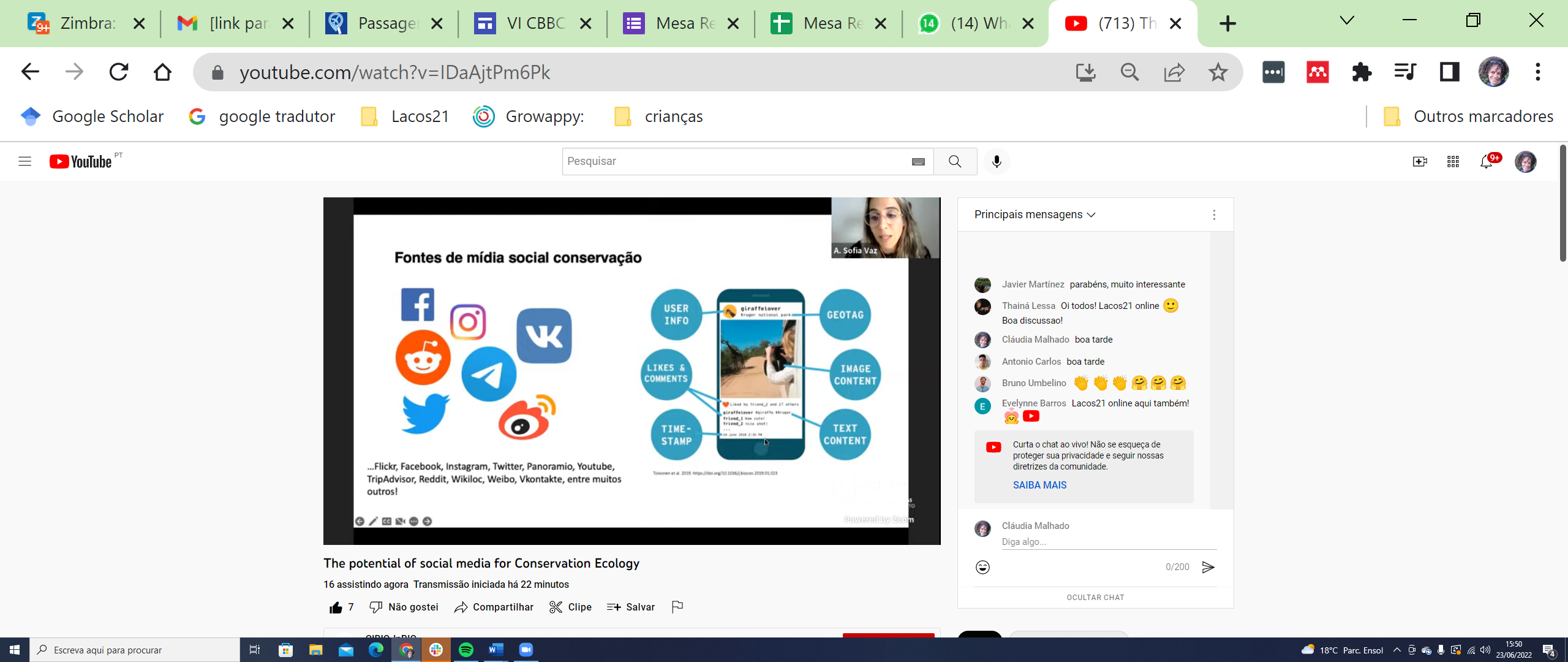The height and width of the screenshot is (662, 1568).
Task: Hide chat with OCULTAR CHAT
Action: click(1095, 597)
